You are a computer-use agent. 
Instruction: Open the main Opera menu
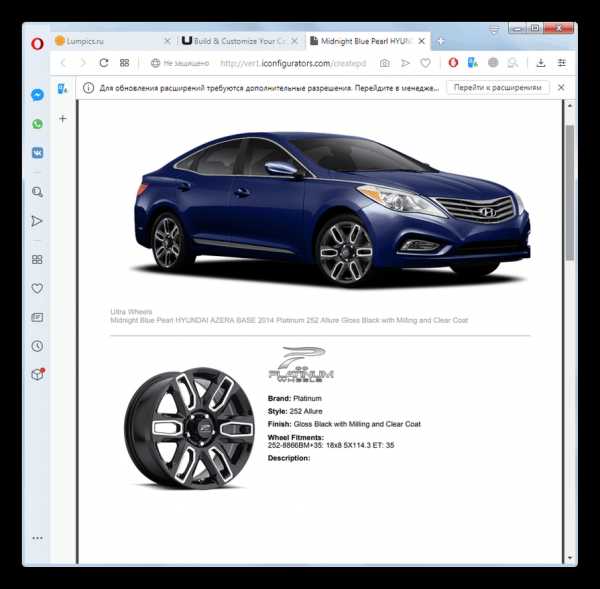(37, 41)
